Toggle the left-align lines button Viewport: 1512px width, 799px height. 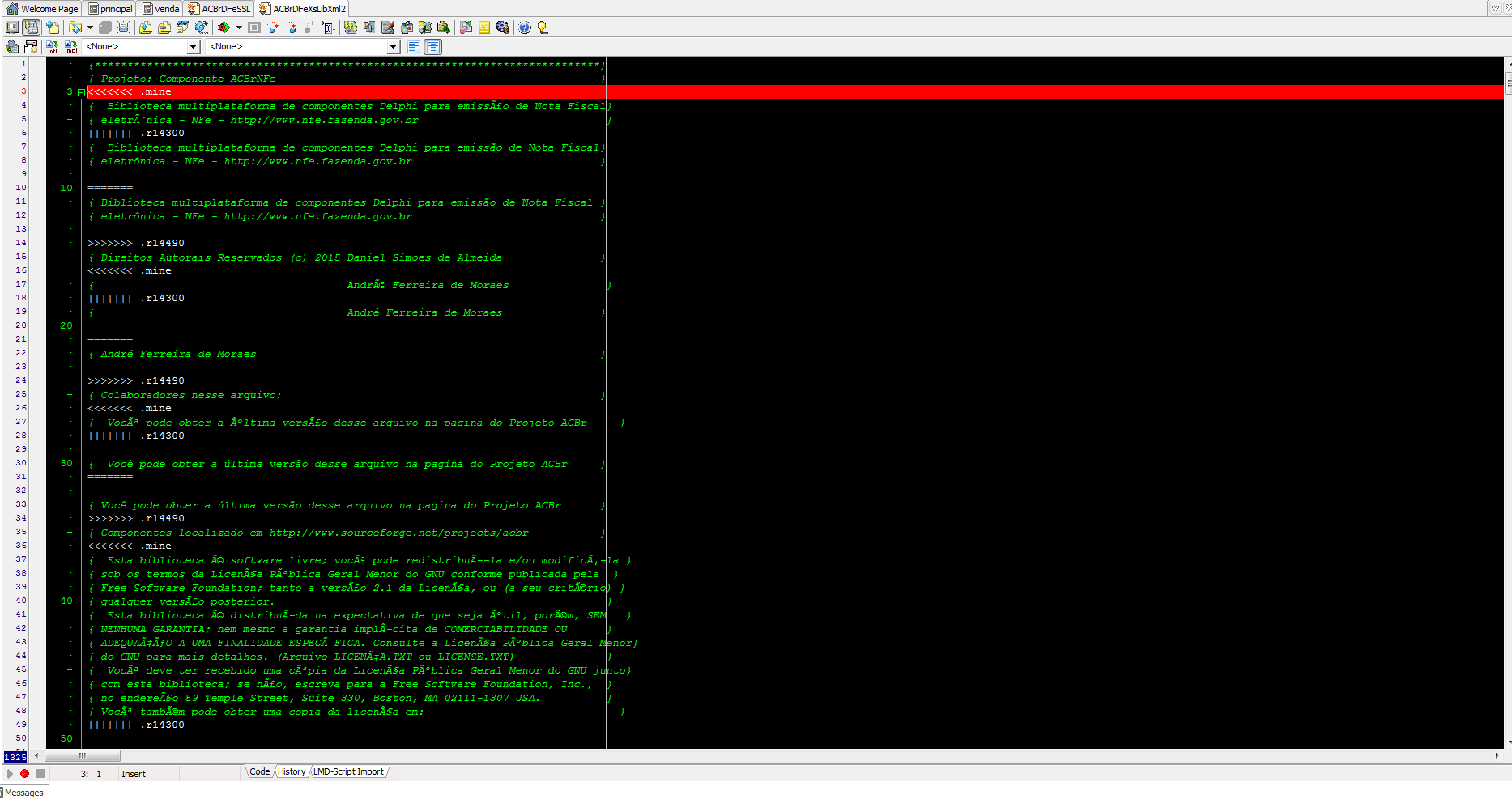pyautogui.click(x=414, y=47)
